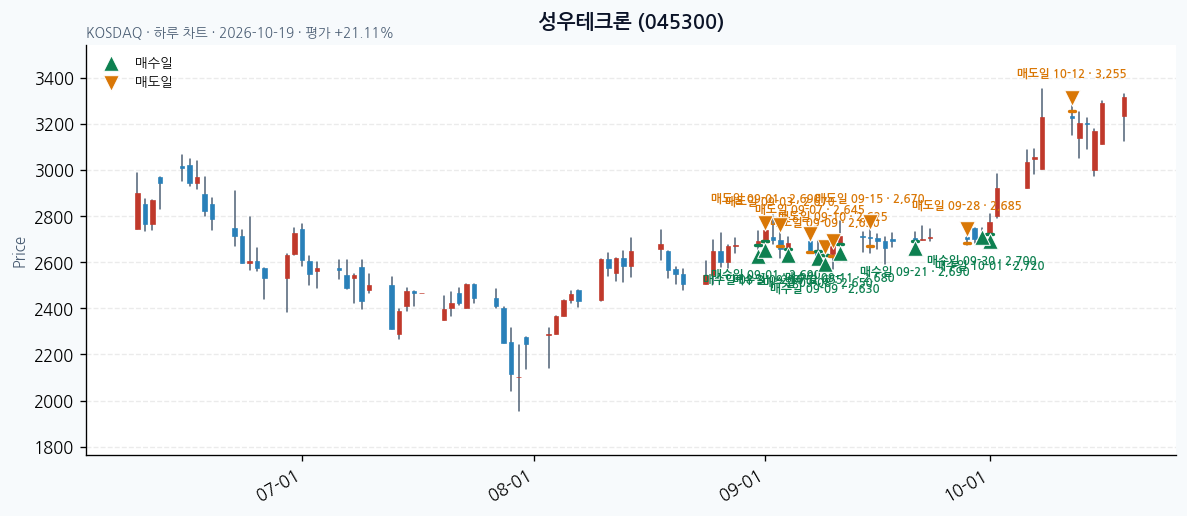Viewport: 1187px width, 516px height.
Task: Click the orange sell marker under 09-15 label
Action: pyautogui.click(x=871, y=222)
